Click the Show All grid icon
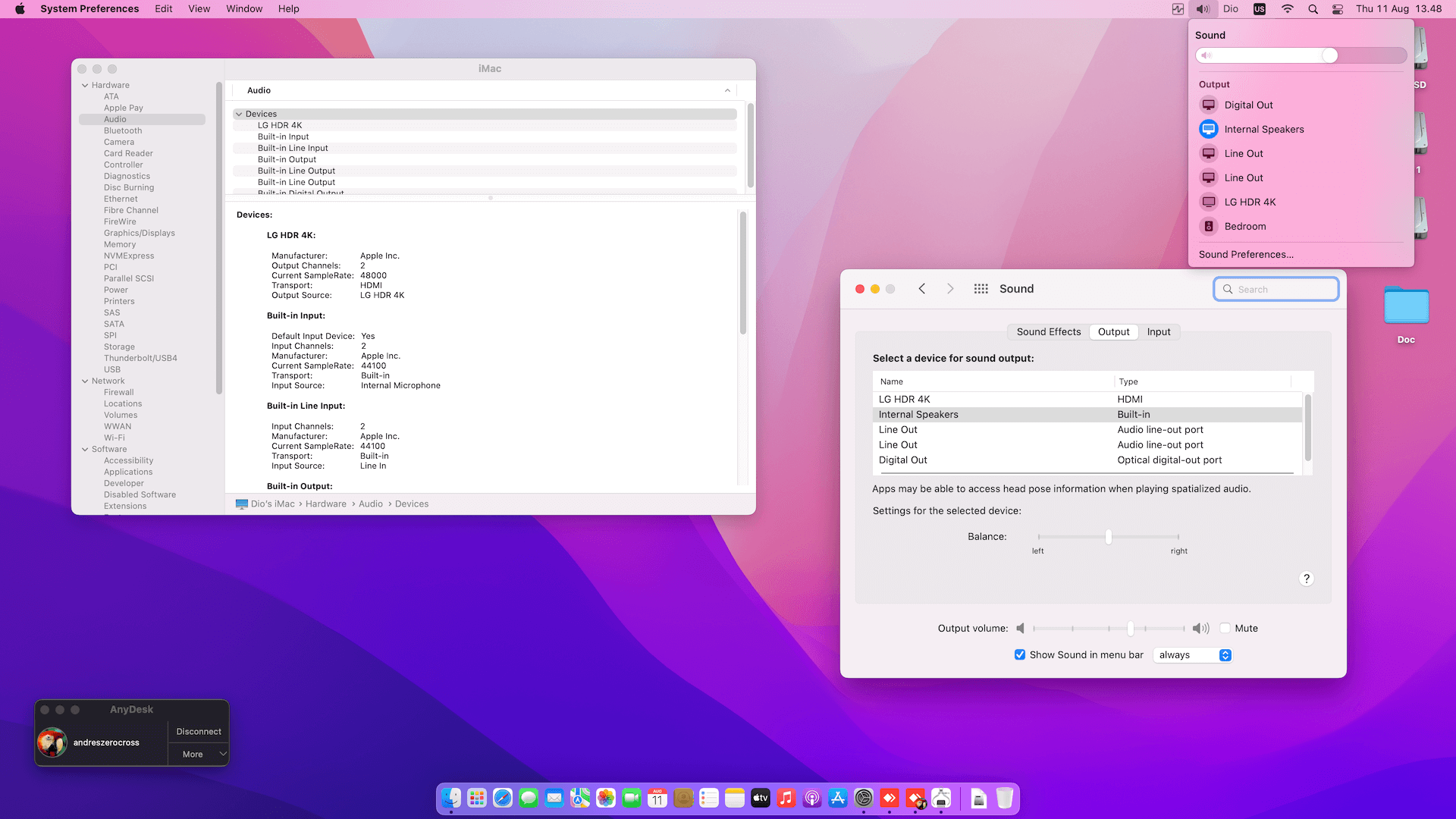Viewport: 1456px width, 819px height. tap(981, 289)
